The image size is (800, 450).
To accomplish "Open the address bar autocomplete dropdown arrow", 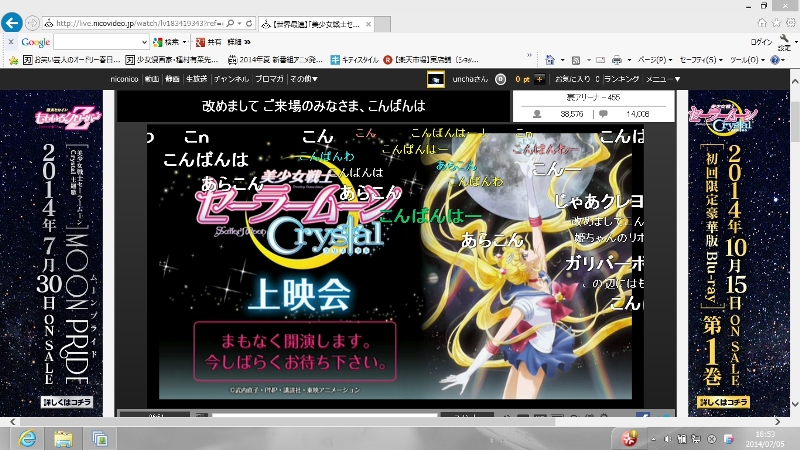I will (239, 23).
